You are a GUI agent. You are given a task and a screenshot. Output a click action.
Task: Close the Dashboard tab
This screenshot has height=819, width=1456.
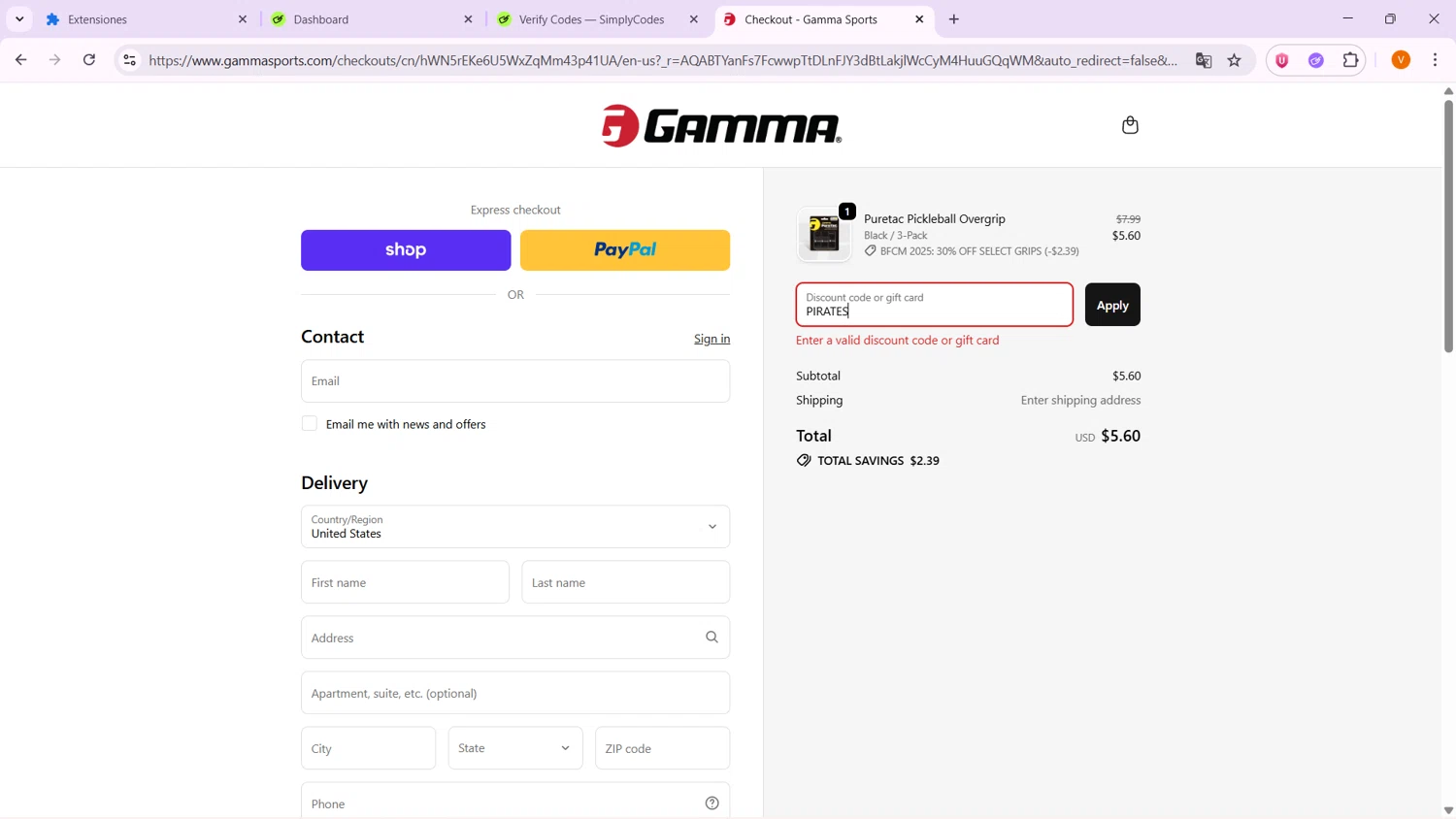(468, 19)
